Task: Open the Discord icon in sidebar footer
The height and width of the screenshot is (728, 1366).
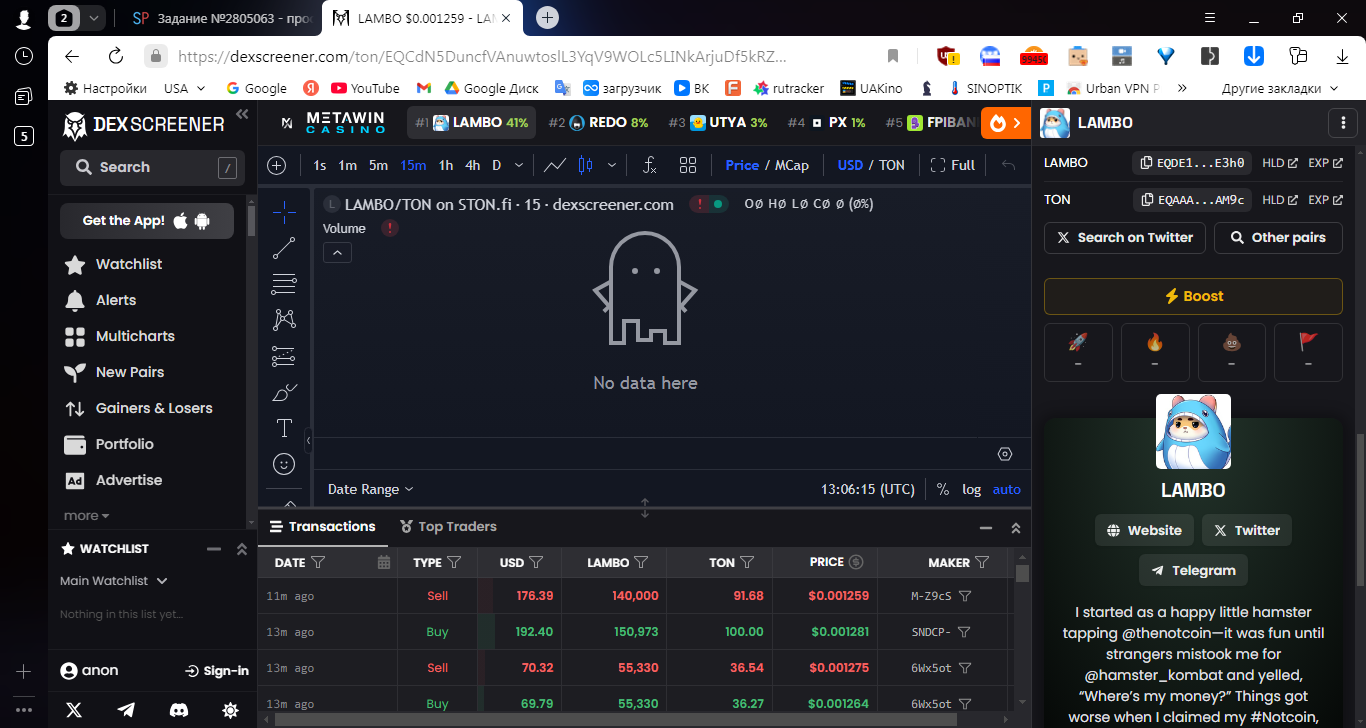Action: point(179,710)
